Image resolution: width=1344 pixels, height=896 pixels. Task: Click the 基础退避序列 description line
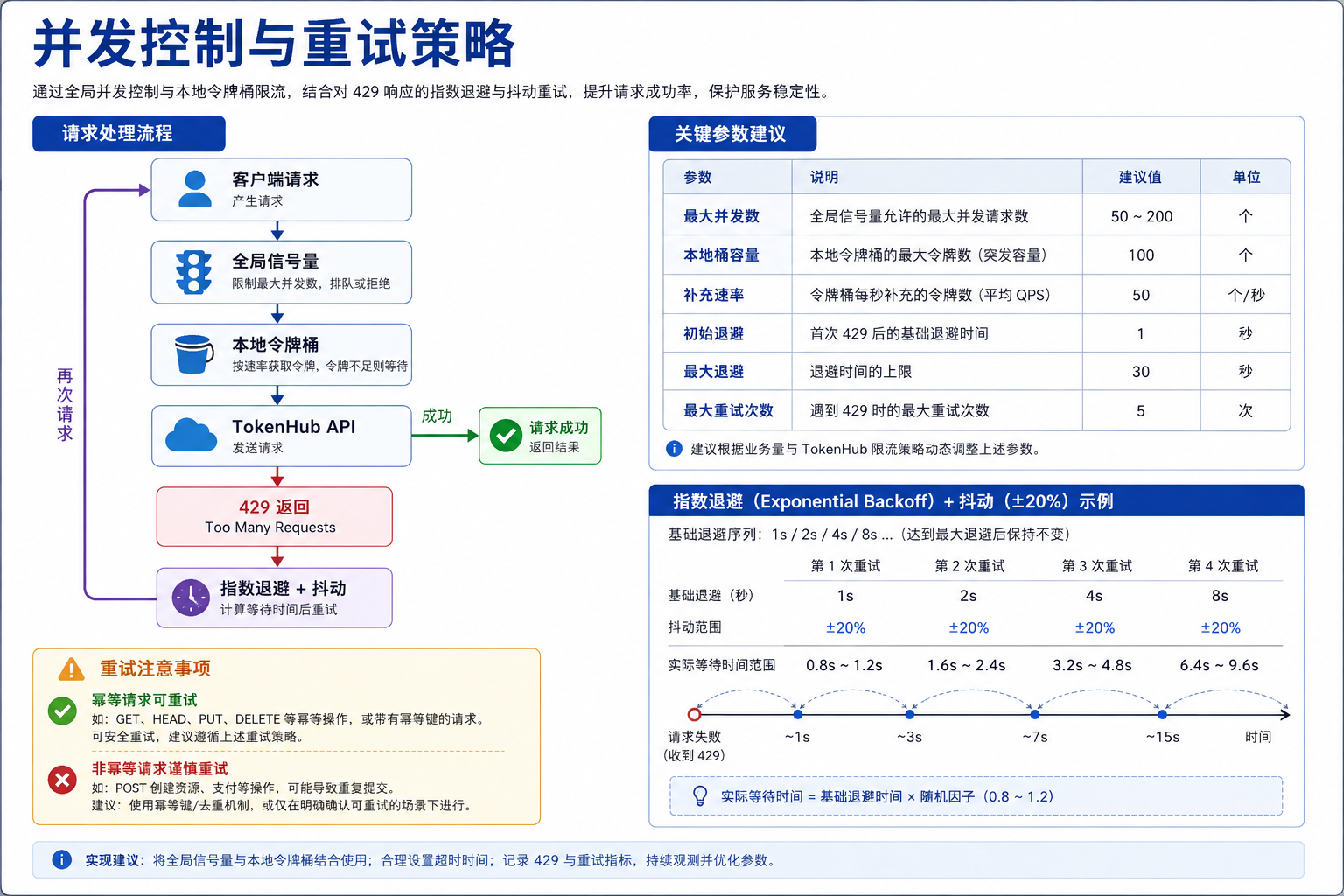point(869,534)
